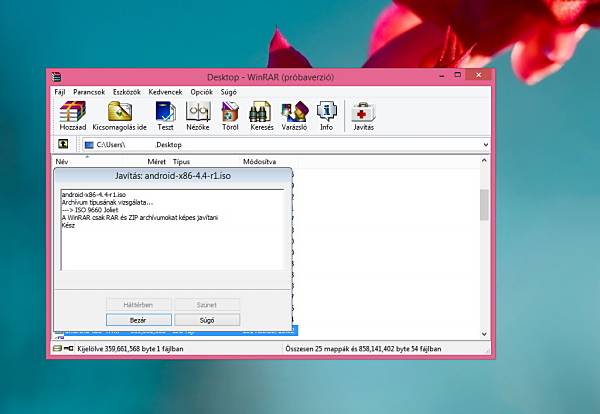
Task: Click the Javítás repair icon
Action: click(364, 112)
